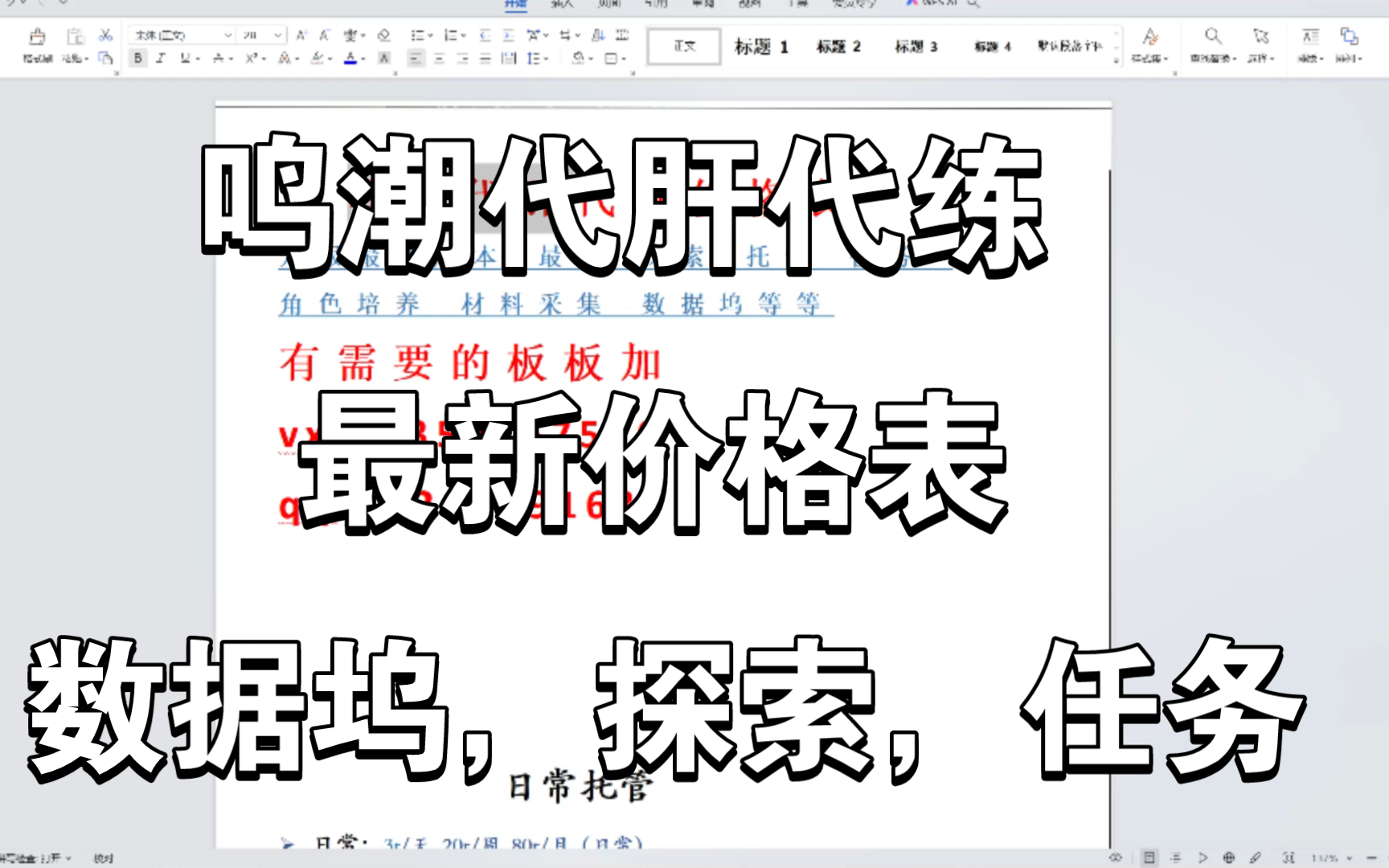Apply the 标题 3 heading style
The width and height of the screenshot is (1389, 868).
point(916,47)
